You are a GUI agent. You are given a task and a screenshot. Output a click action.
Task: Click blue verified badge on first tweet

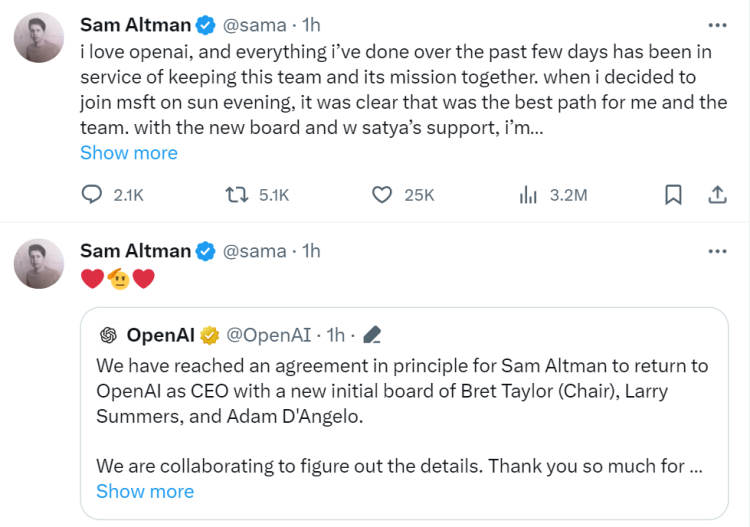(x=205, y=25)
